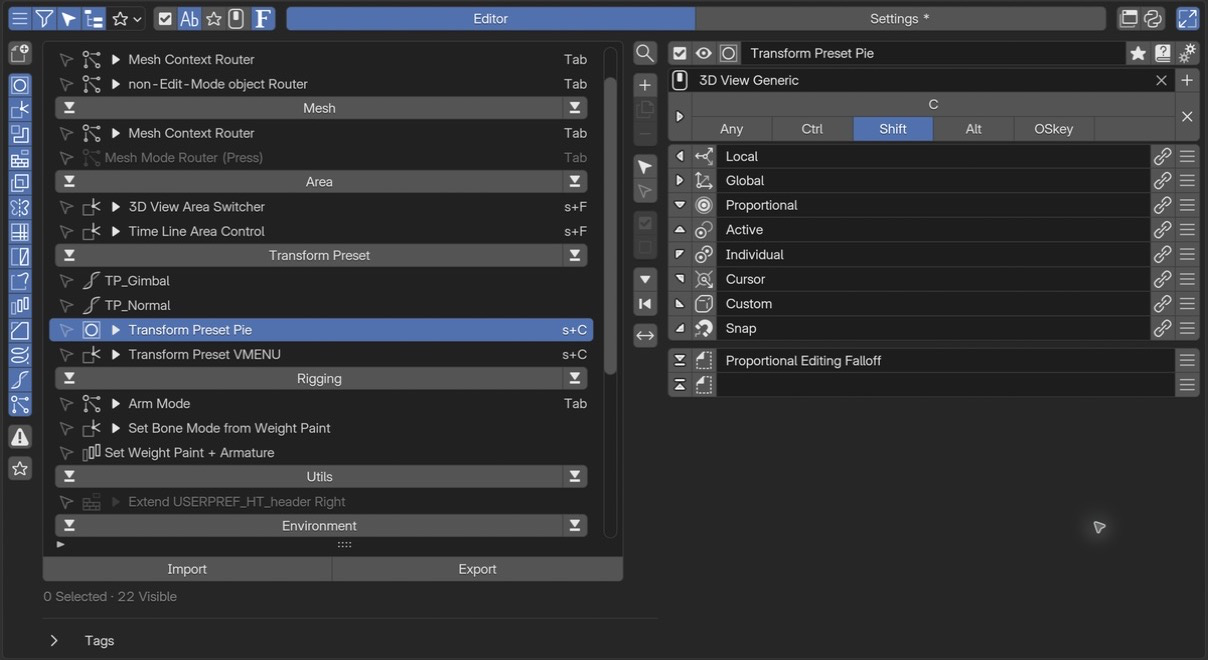
Task: Collapse the Rigging group header
Action: point(69,379)
